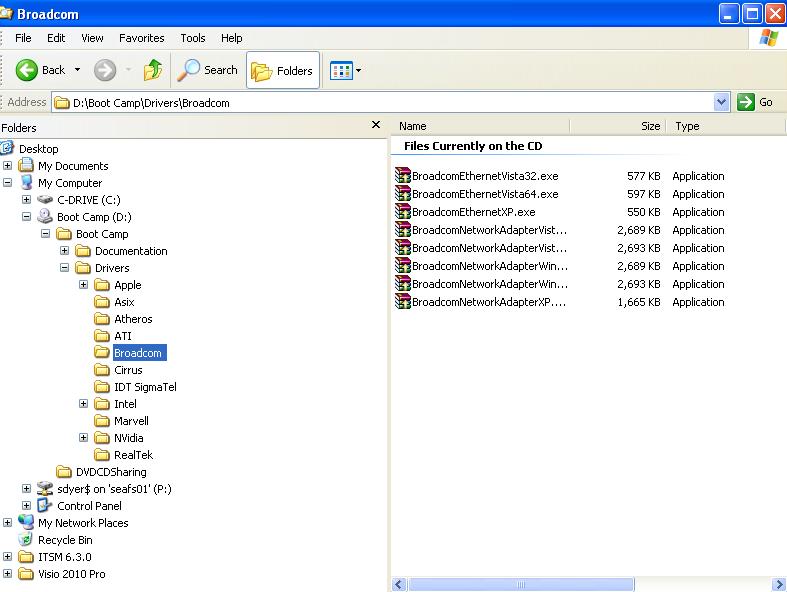Click the Control Panel icon
Image resolution: width=787 pixels, height=592 pixels.
(x=45, y=506)
